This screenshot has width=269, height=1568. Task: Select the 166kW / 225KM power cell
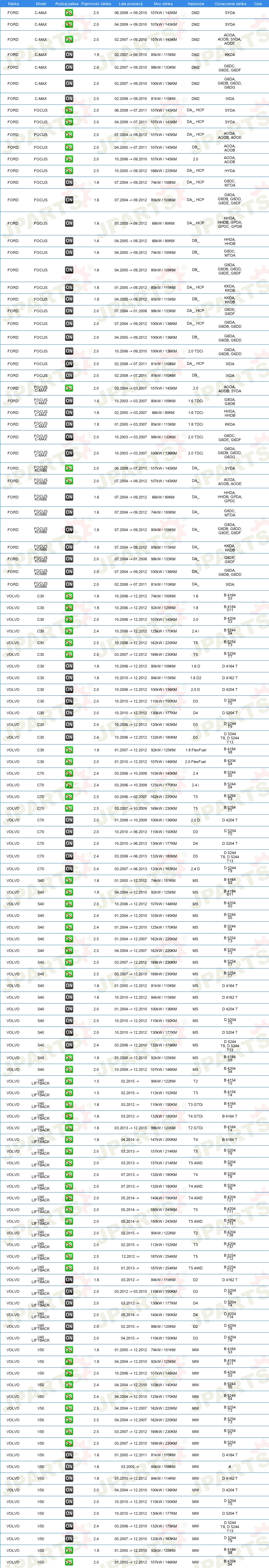tap(163, 171)
